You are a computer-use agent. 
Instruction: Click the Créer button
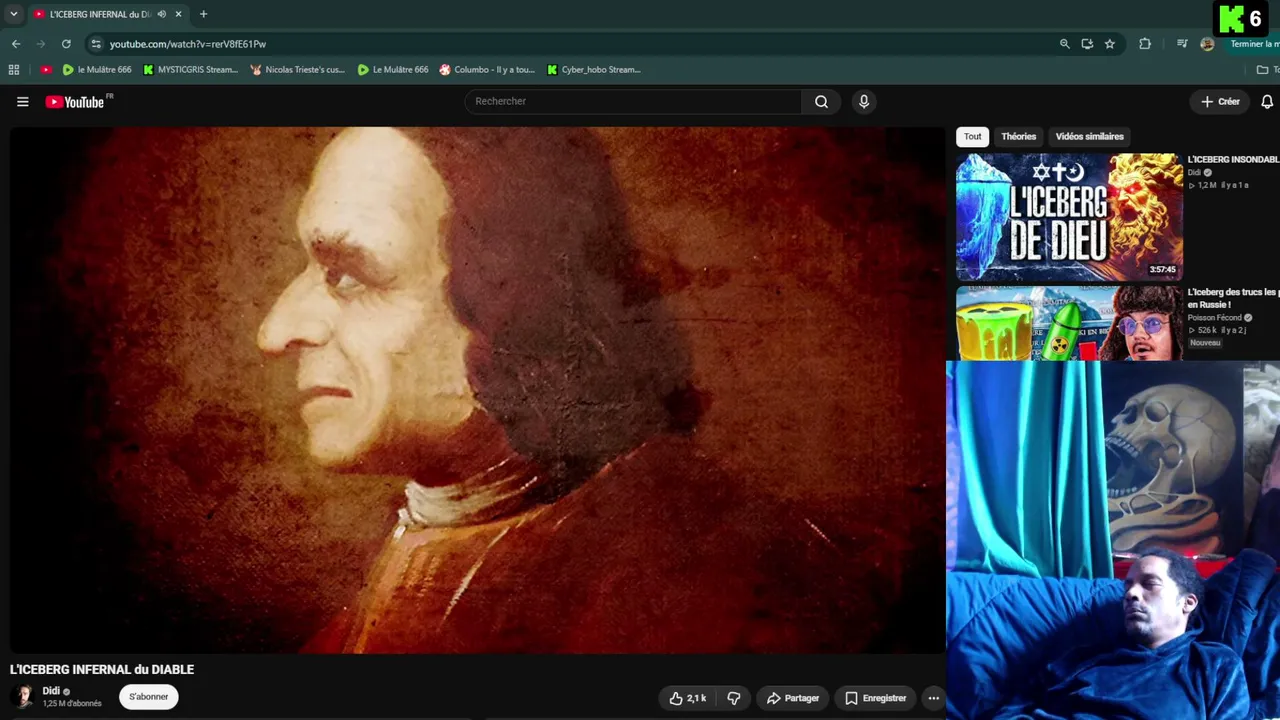(x=1221, y=101)
